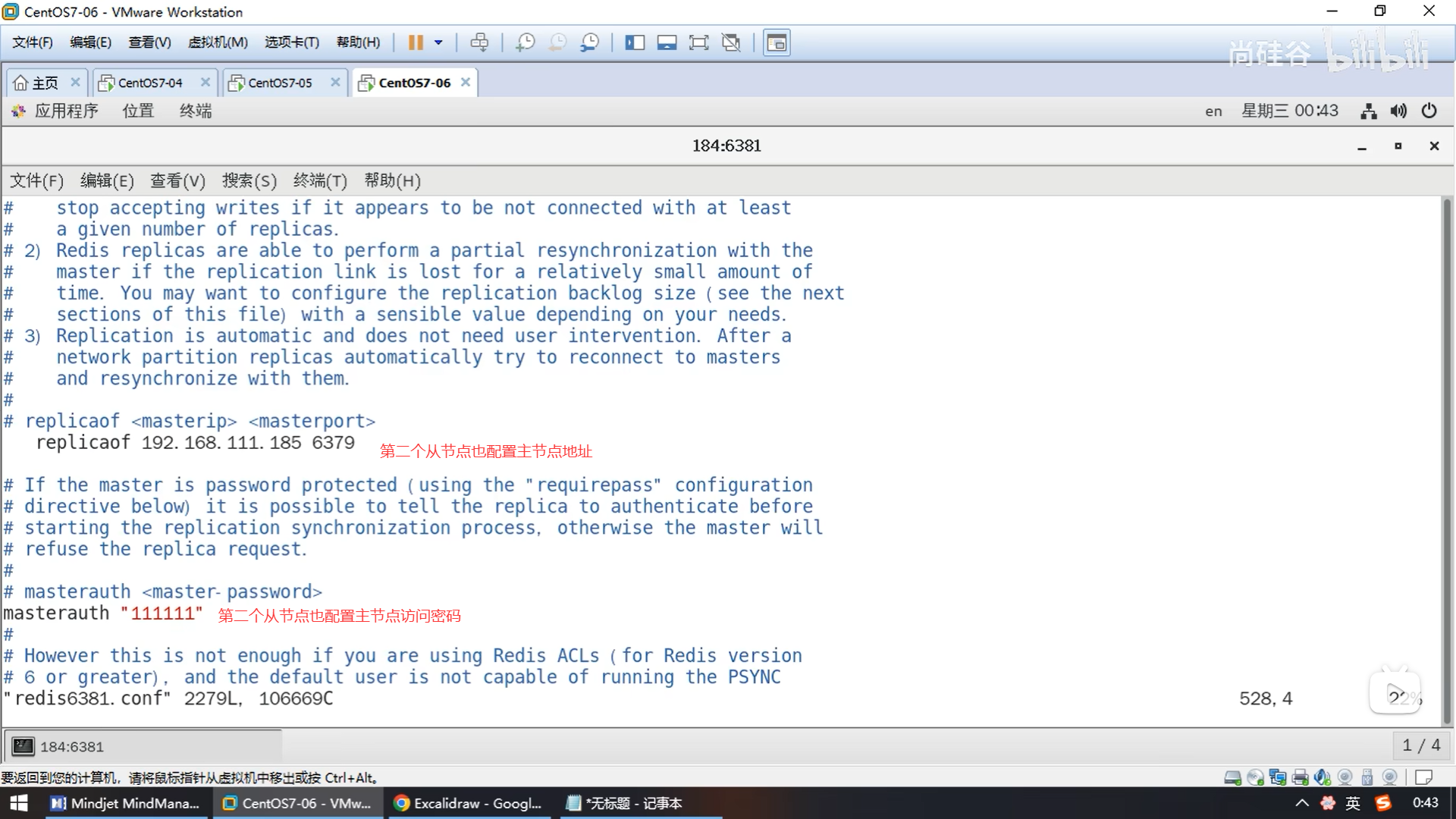The width and height of the screenshot is (1456, 819).
Task: Open the terminal 搜索(S) menu
Action: point(249,180)
